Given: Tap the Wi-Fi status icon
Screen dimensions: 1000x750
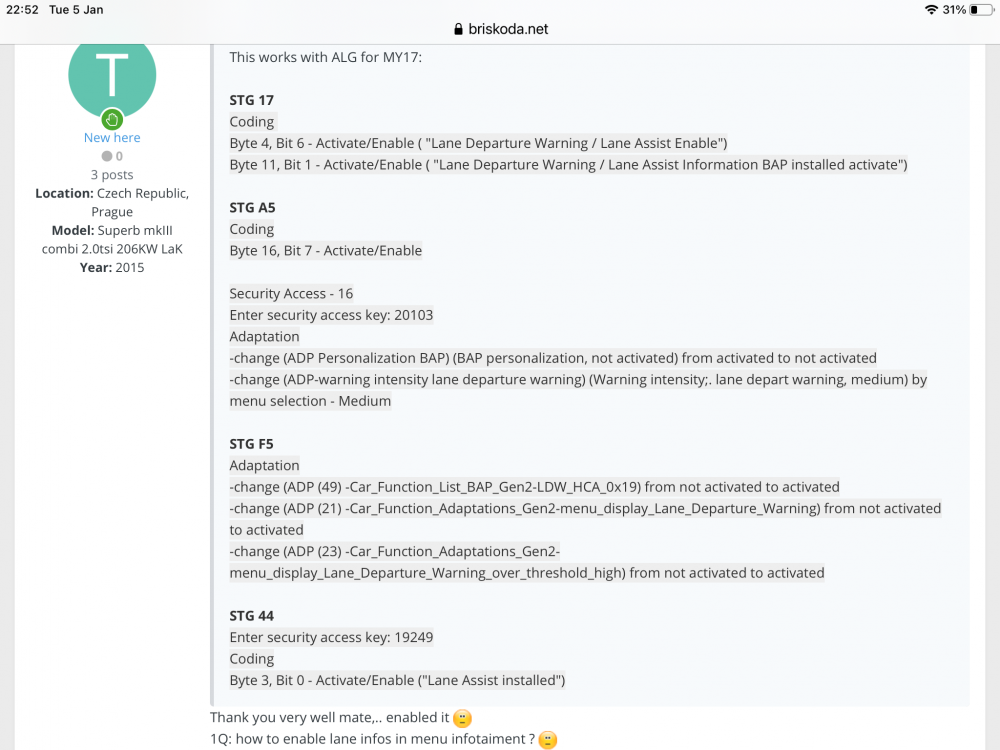Looking at the screenshot, I should tap(931, 10).
